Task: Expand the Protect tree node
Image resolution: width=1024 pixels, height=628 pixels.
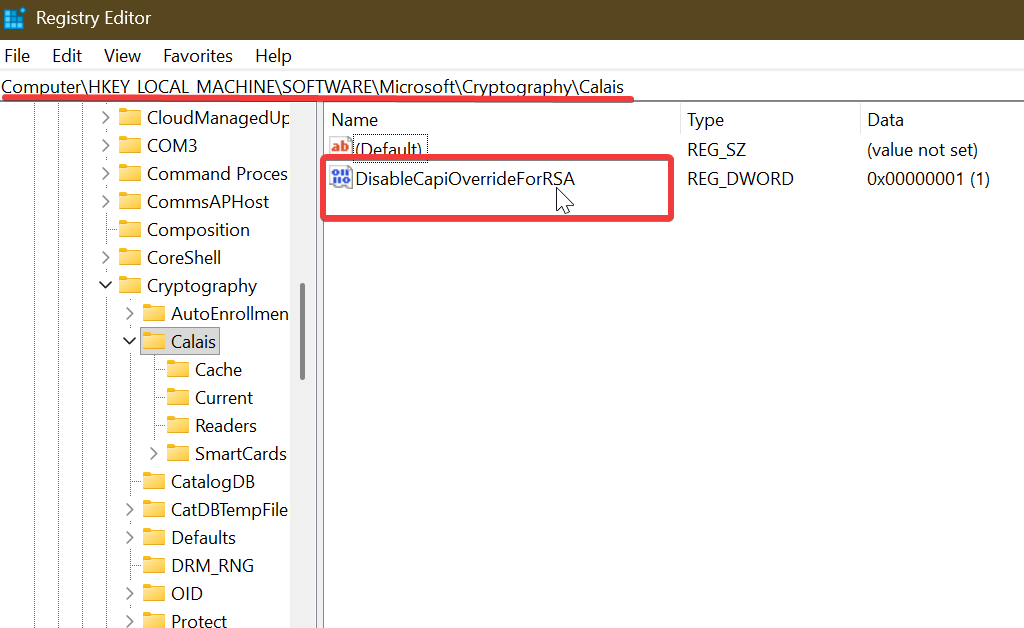Action: [x=129, y=620]
